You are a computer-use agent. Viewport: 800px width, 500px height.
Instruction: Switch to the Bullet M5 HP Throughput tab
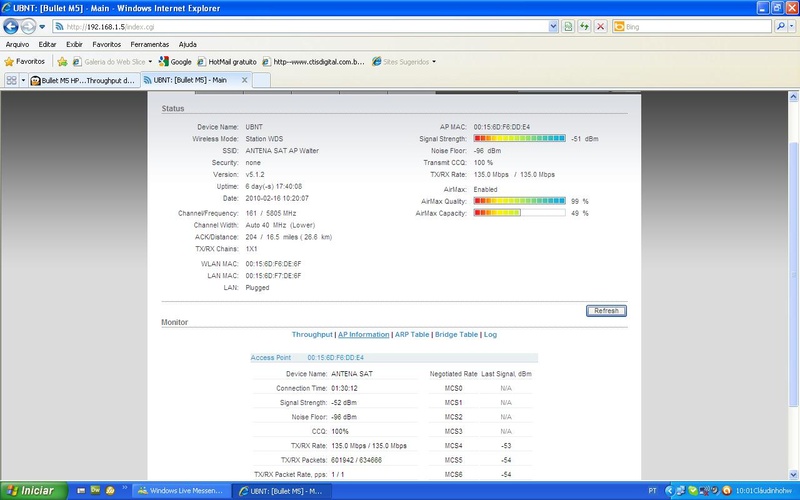click(x=84, y=80)
